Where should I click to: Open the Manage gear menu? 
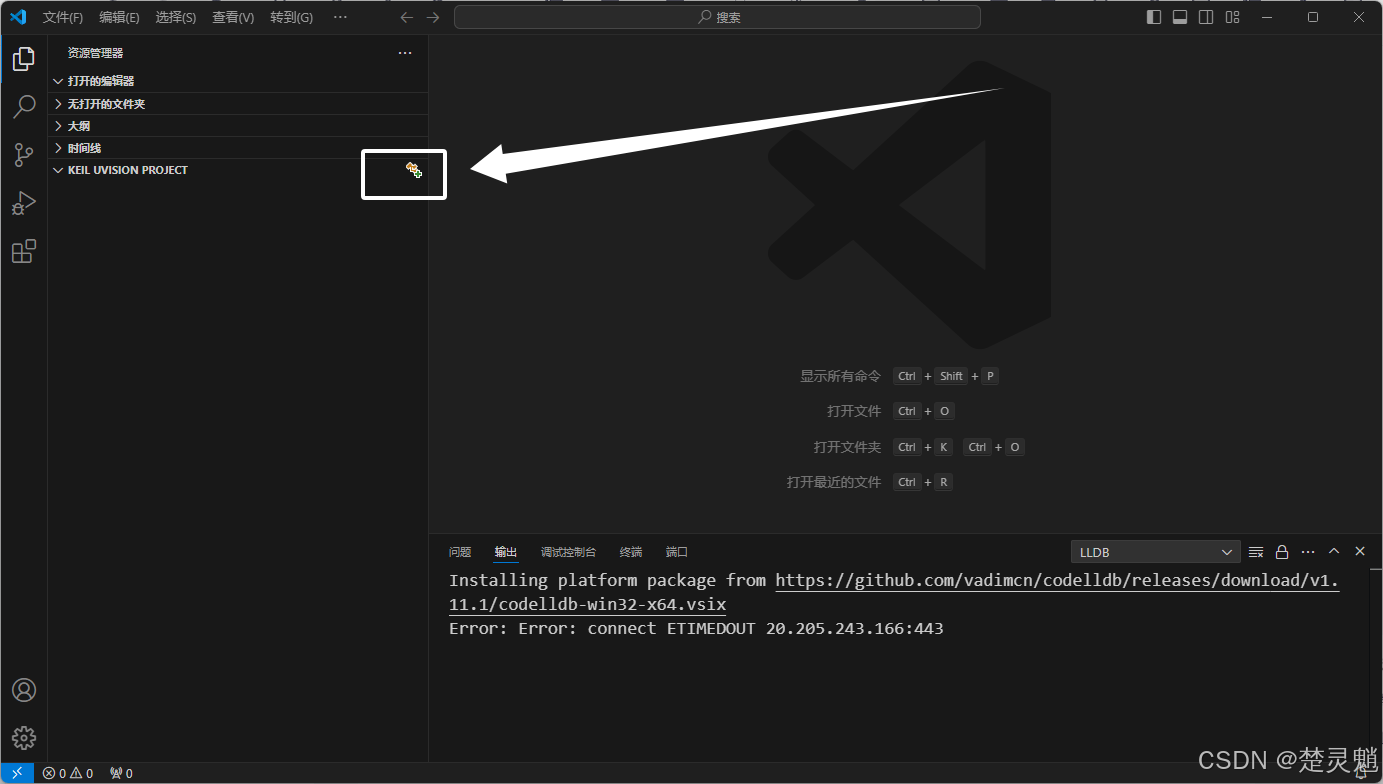click(x=24, y=738)
